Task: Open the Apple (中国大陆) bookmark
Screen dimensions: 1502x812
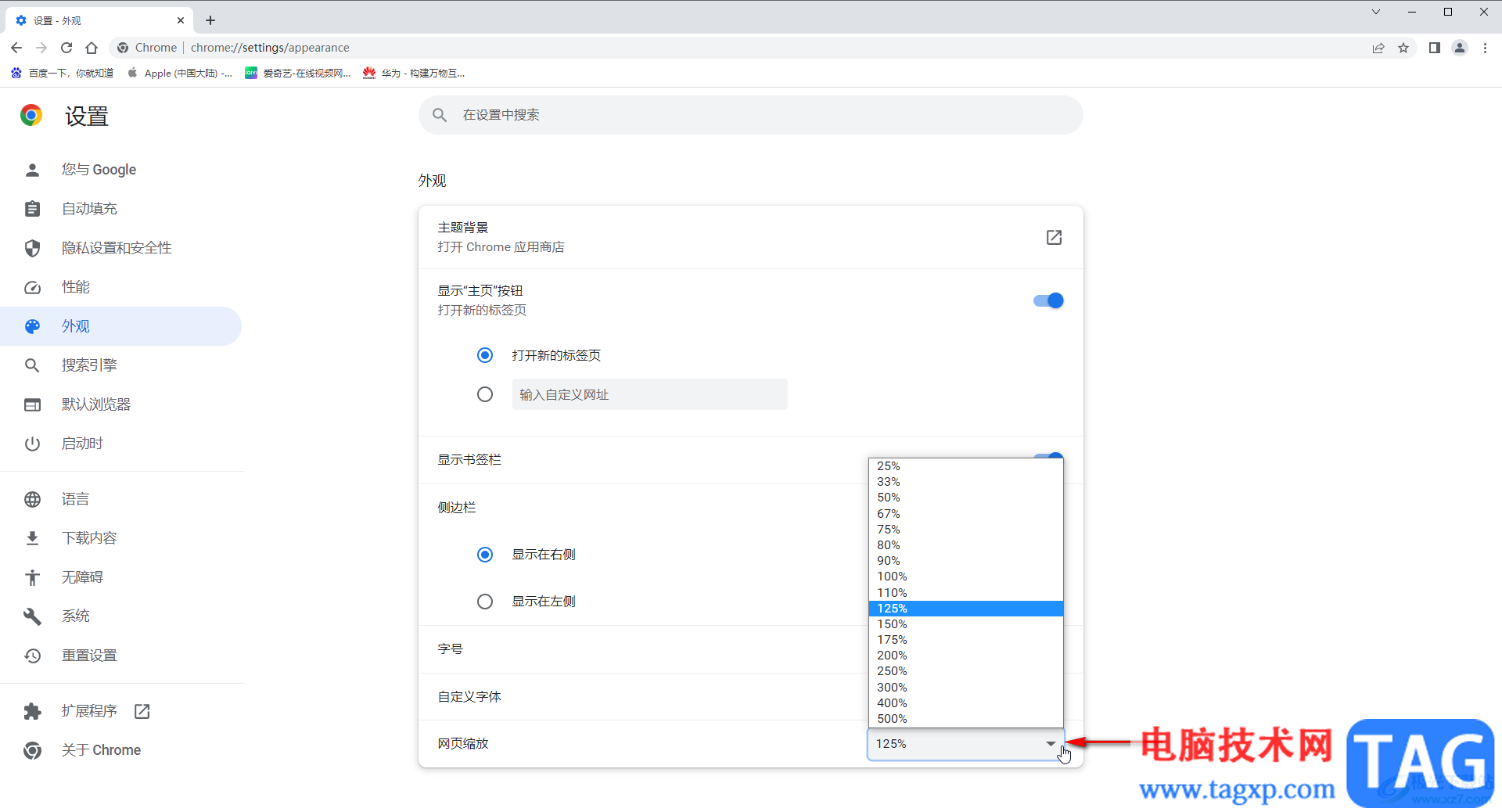Action: pos(180,73)
